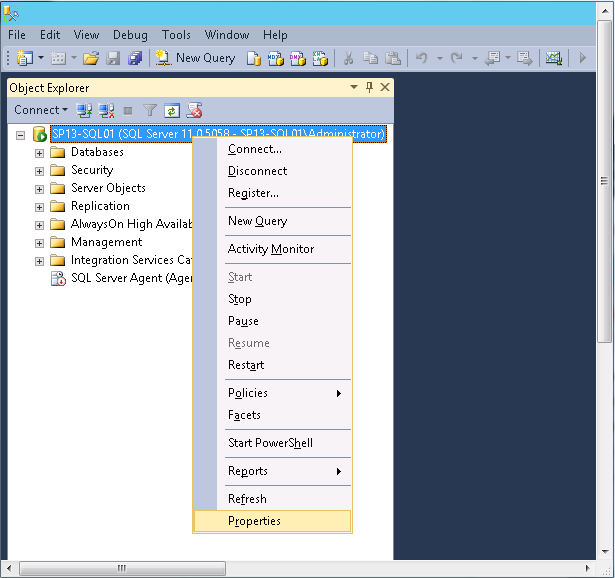Open Object Explorer window position dropdown
The image size is (615, 578).
tap(354, 87)
